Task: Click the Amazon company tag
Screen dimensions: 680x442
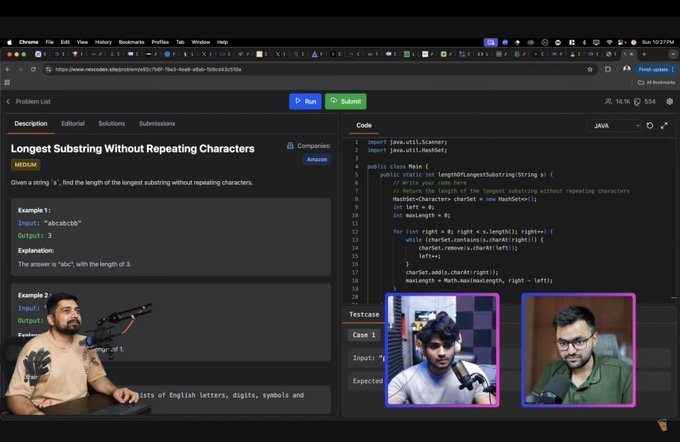Action: coord(317,160)
